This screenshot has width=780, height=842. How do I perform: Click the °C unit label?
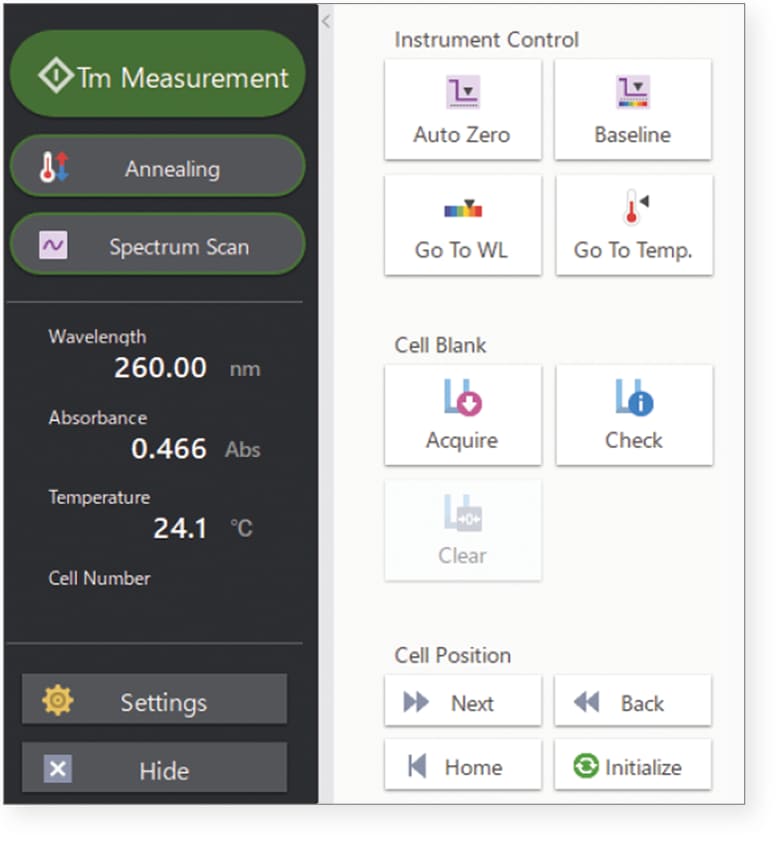point(241,528)
